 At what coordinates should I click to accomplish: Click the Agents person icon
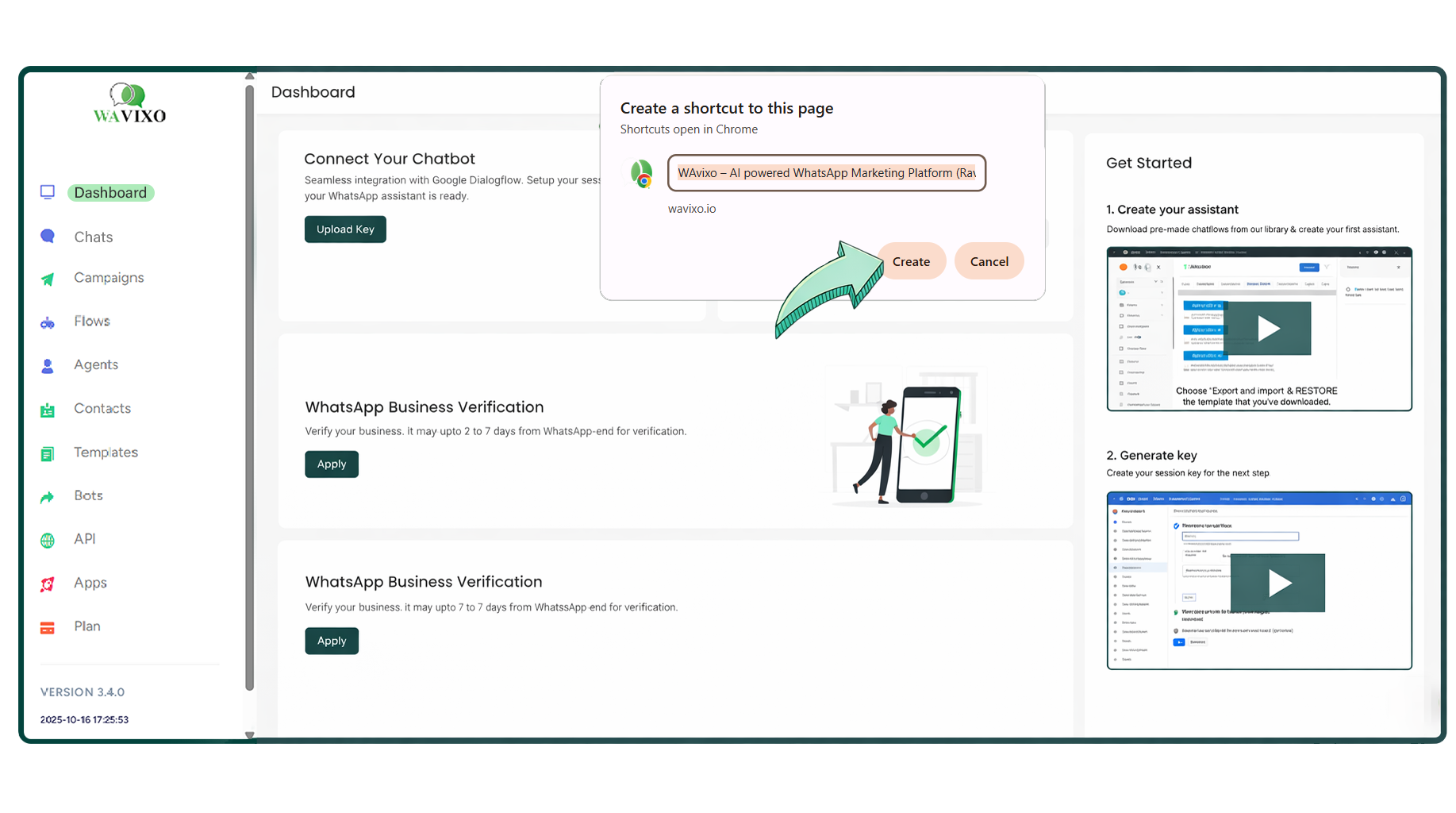click(x=48, y=366)
